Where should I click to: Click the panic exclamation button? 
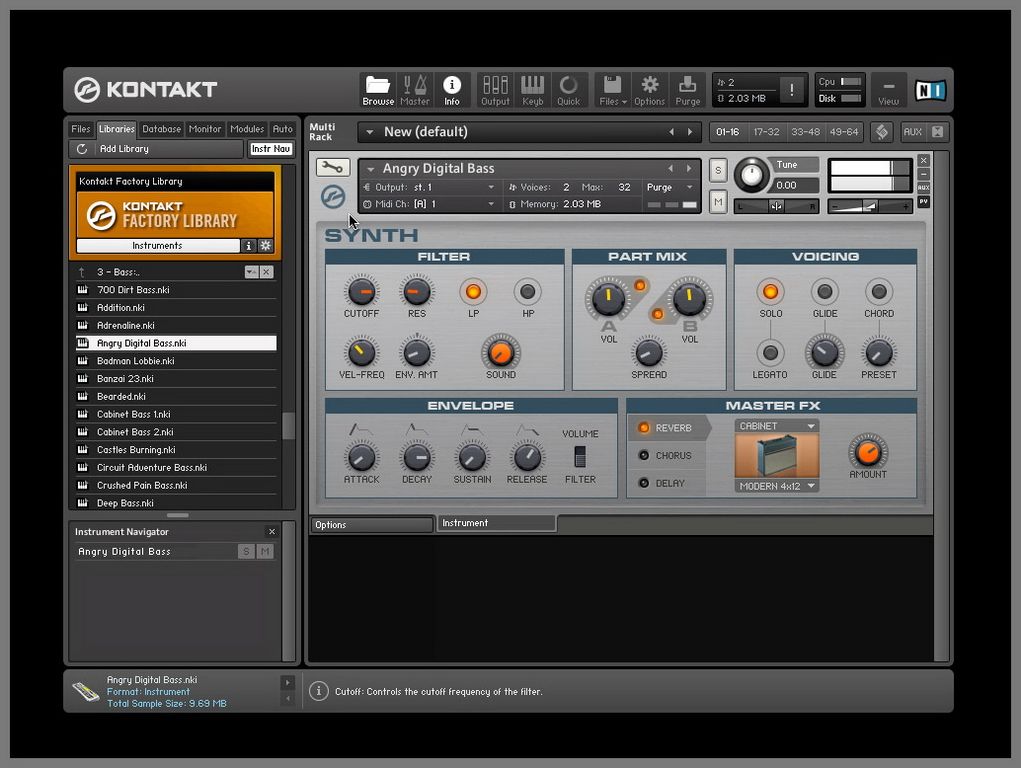(791, 90)
